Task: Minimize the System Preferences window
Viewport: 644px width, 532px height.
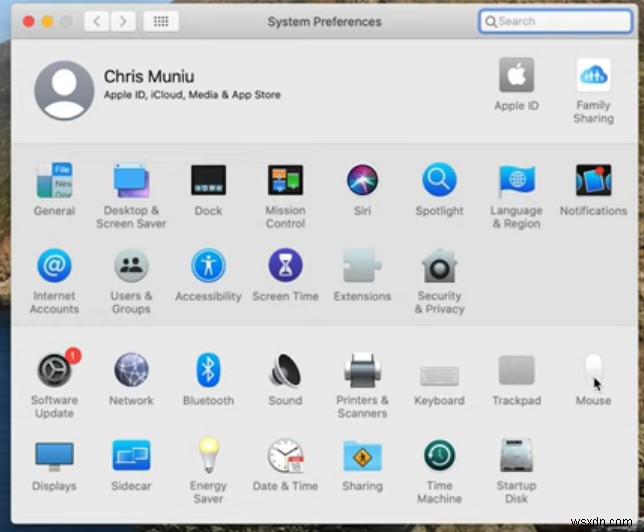Action: click(47, 21)
